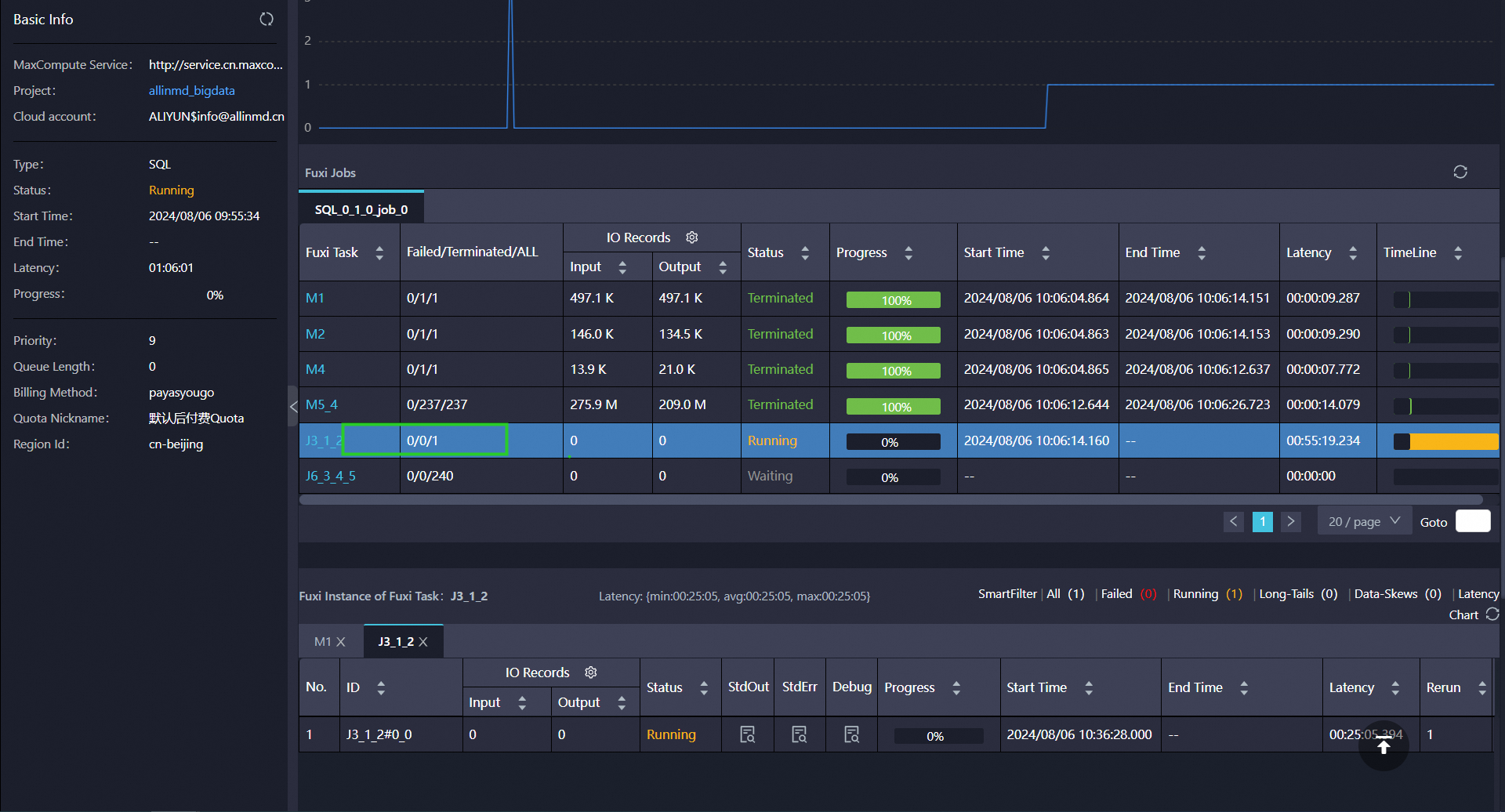Close the J3_1_2 instance tab
The width and height of the screenshot is (1505, 812).
423,642
